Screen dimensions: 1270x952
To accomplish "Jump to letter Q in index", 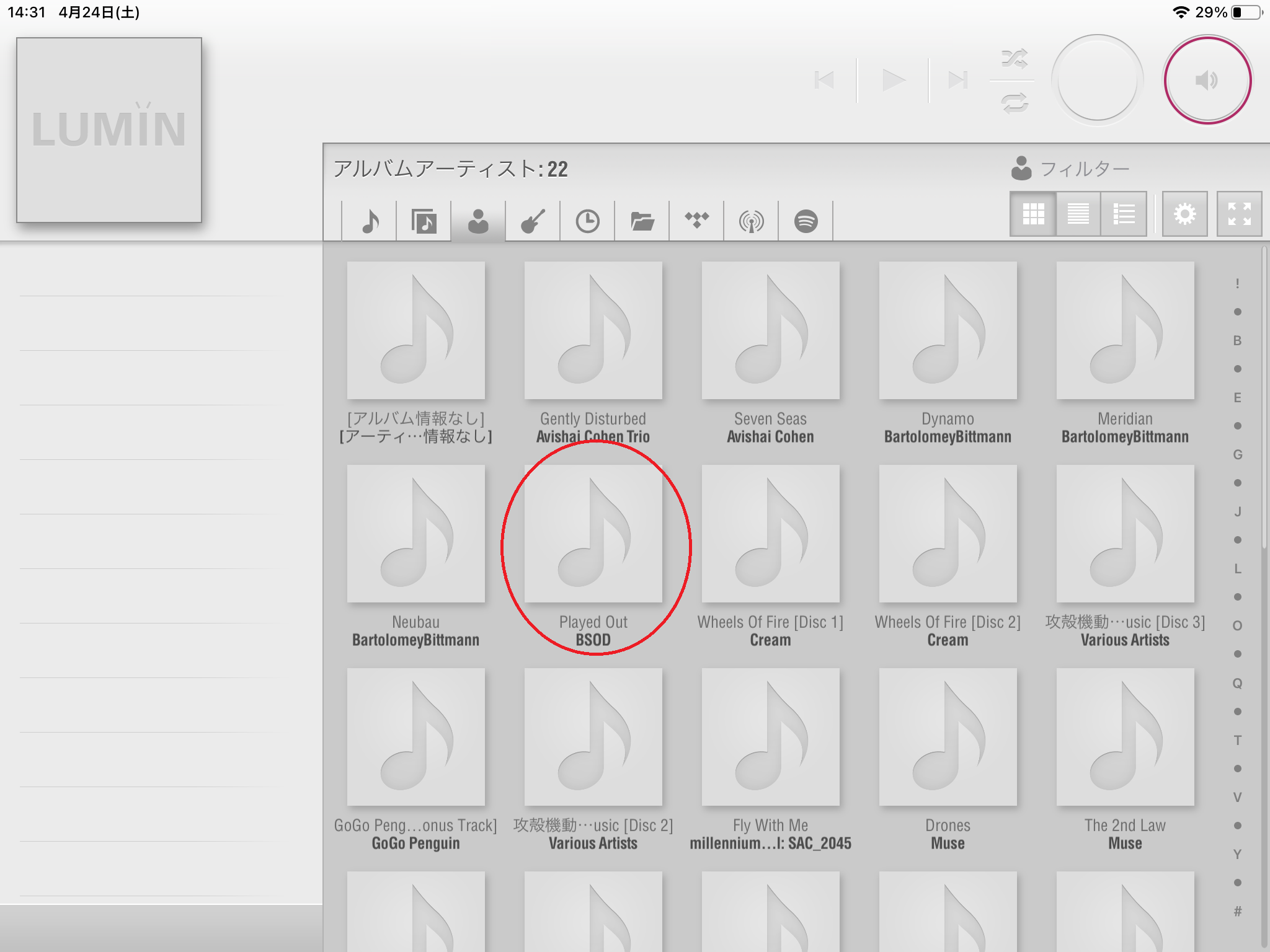I will (1237, 683).
